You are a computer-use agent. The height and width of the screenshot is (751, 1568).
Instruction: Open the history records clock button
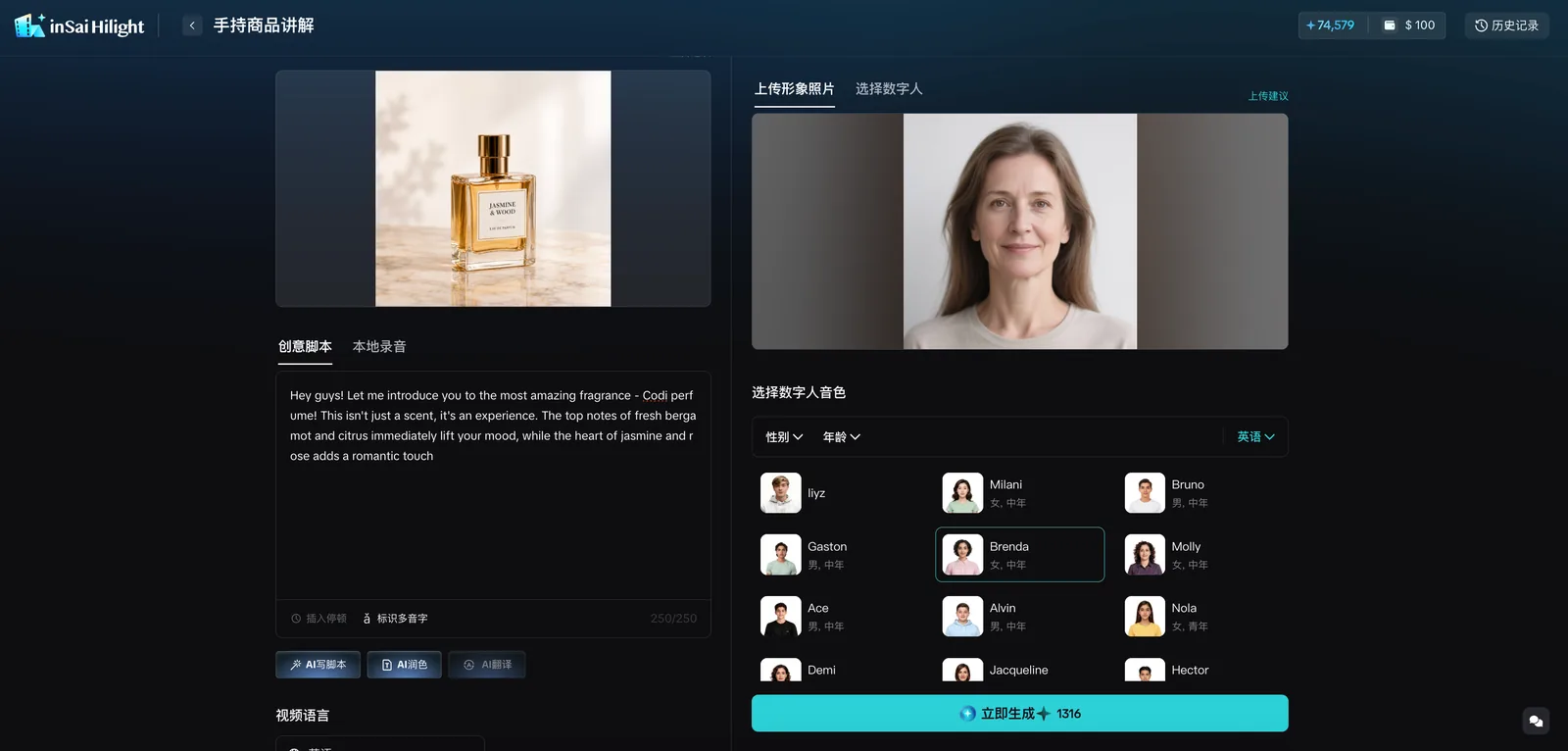(1507, 25)
